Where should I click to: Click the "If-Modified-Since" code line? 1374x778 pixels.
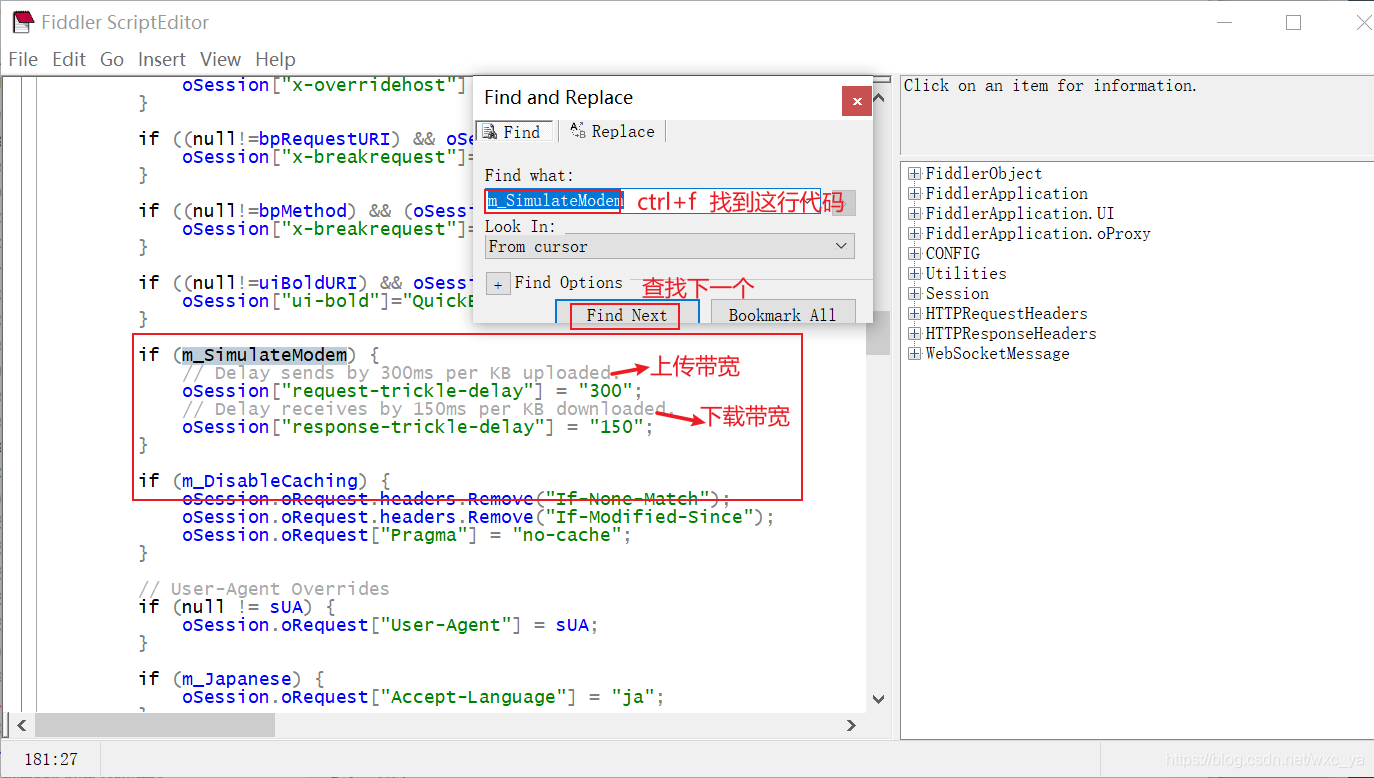478,517
